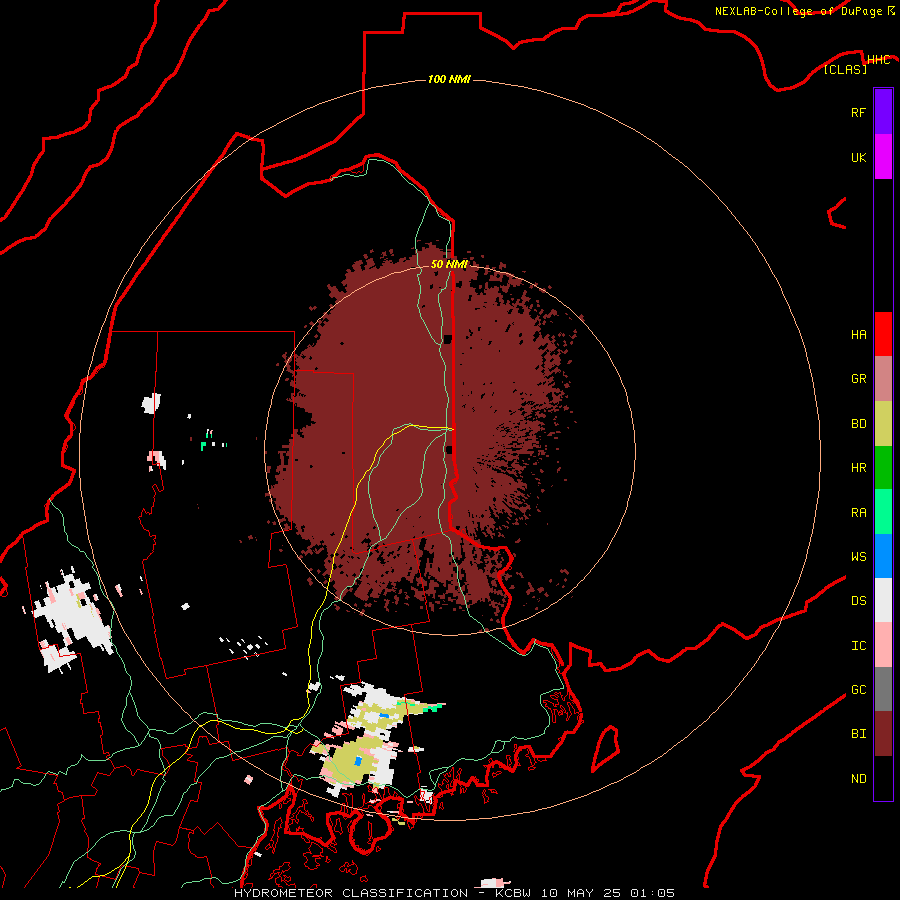The image size is (900, 900).
Task: Click the 100 NMI range ring label
Action: (x=449, y=79)
